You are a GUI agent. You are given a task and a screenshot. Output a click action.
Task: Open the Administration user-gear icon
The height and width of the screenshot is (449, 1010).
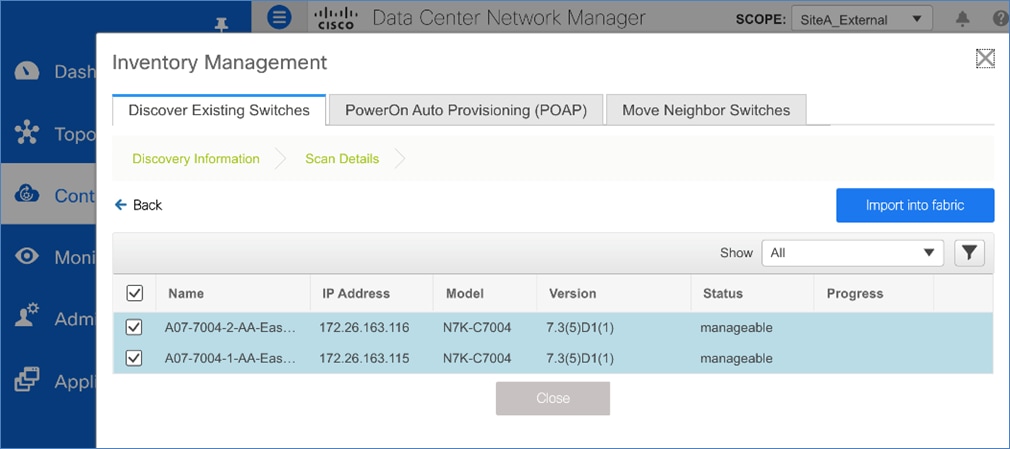[27, 316]
